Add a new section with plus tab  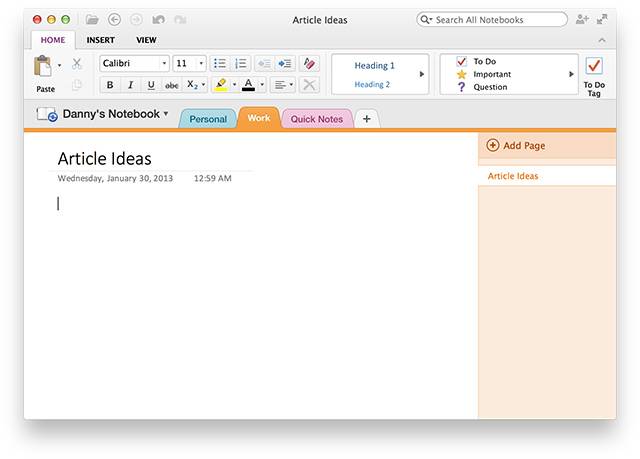pyautogui.click(x=367, y=119)
